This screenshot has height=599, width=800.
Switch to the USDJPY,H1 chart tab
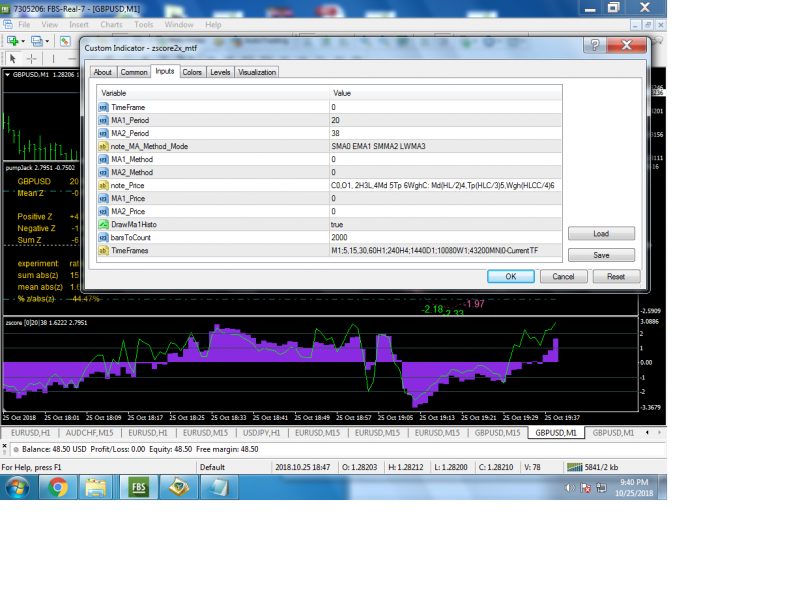[261, 433]
